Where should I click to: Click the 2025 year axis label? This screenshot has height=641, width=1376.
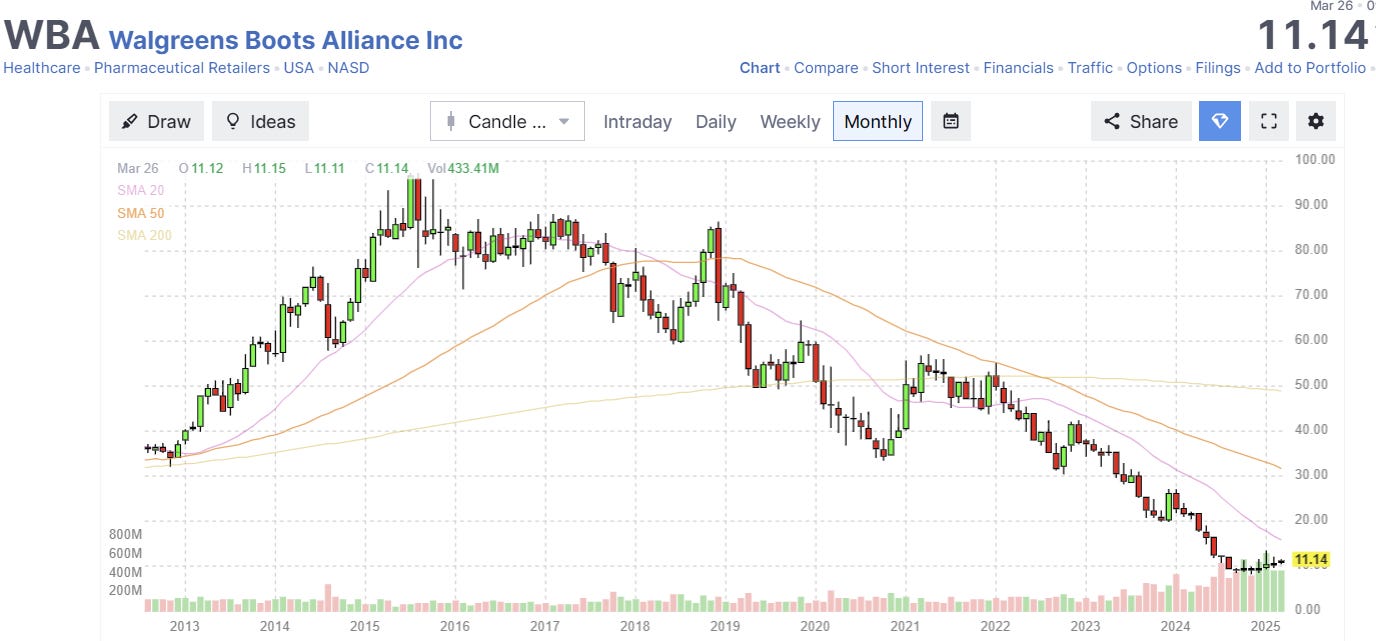point(1265,626)
